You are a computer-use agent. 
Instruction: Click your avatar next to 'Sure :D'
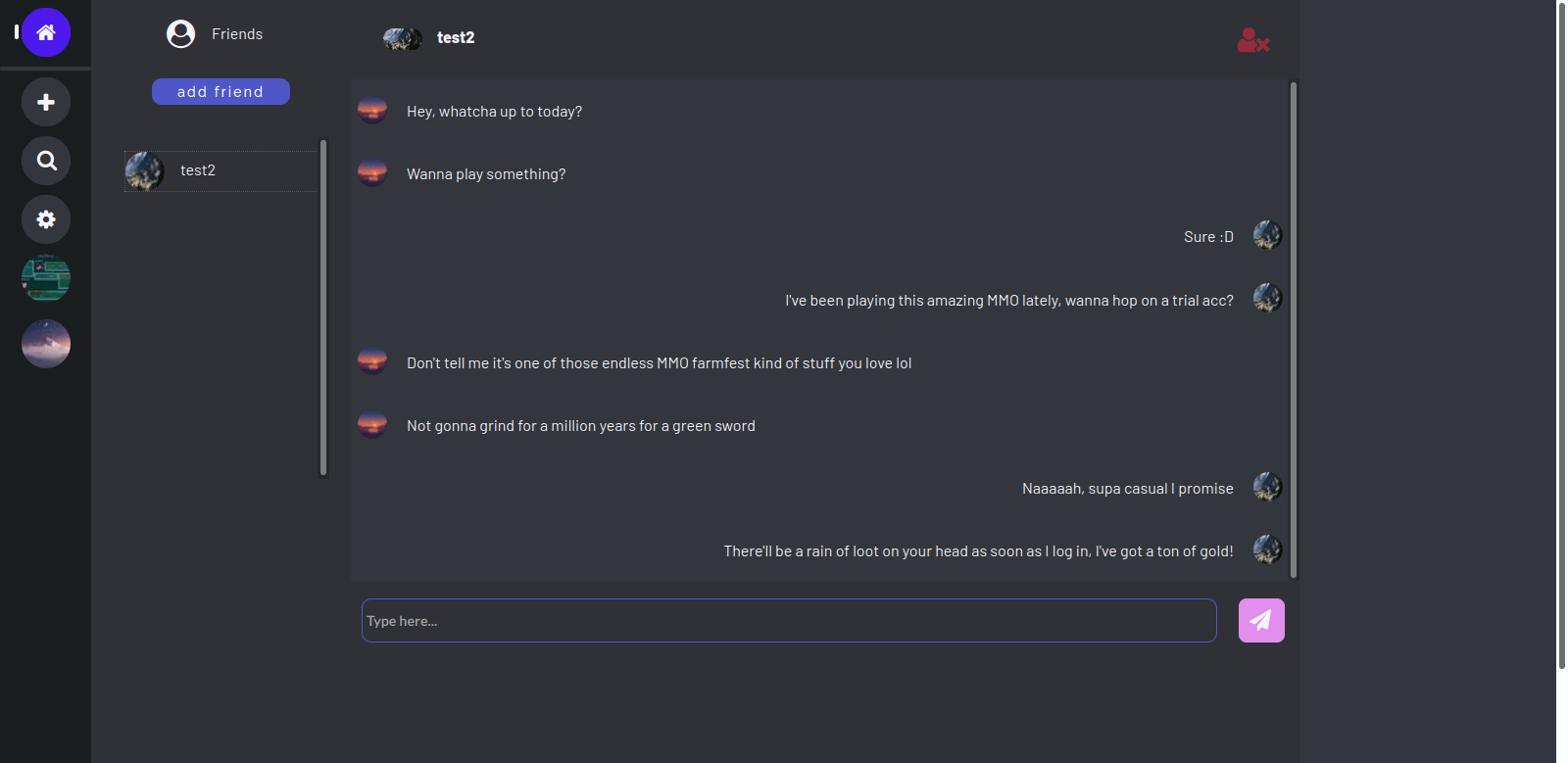[x=1266, y=235]
